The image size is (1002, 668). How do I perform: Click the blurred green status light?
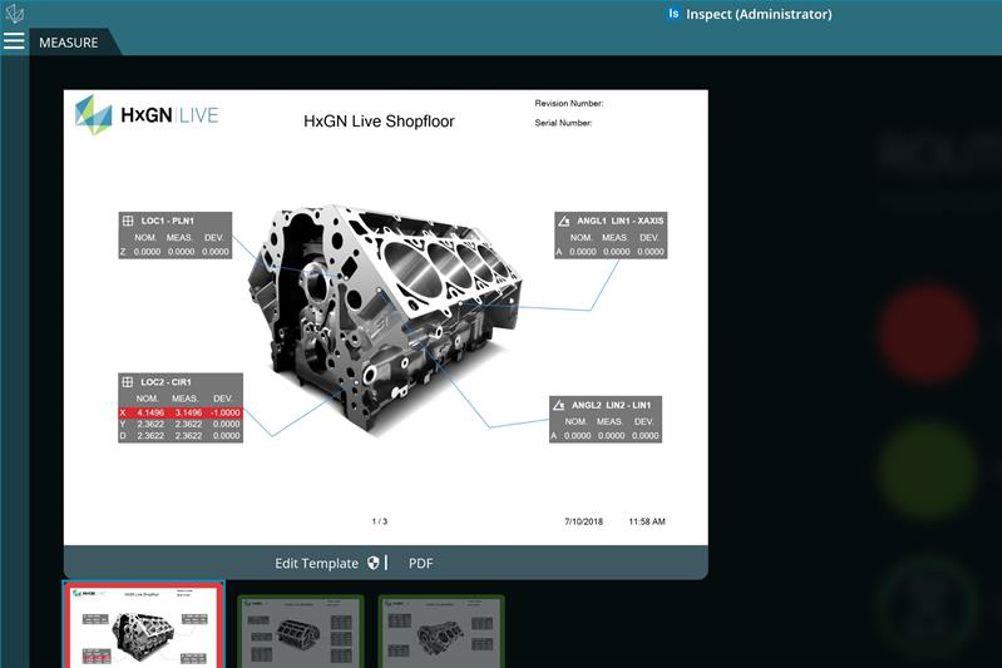(928, 471)
